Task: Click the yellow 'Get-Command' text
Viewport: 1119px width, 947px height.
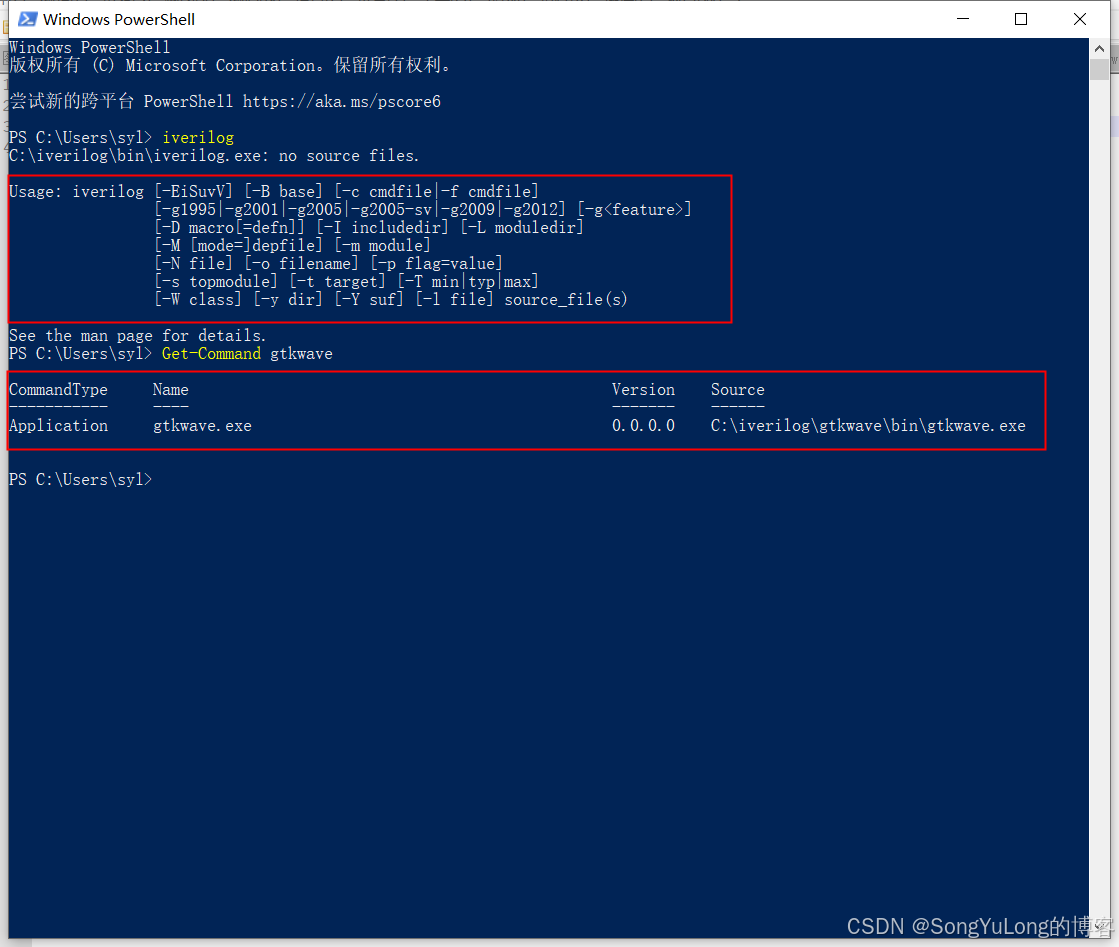Action: click(211, 353)
